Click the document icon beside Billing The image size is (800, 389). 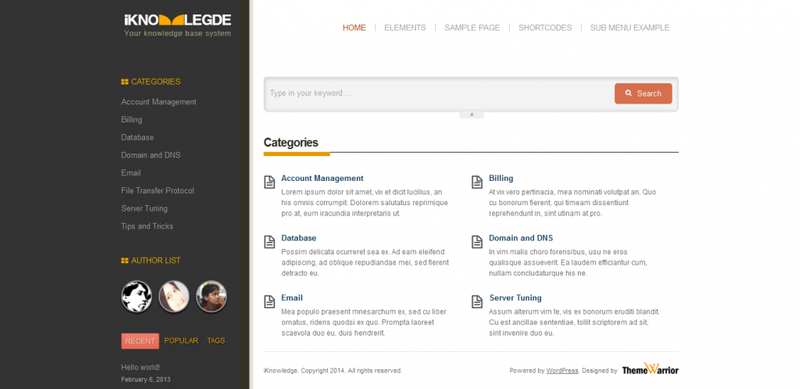coord(477,182)
